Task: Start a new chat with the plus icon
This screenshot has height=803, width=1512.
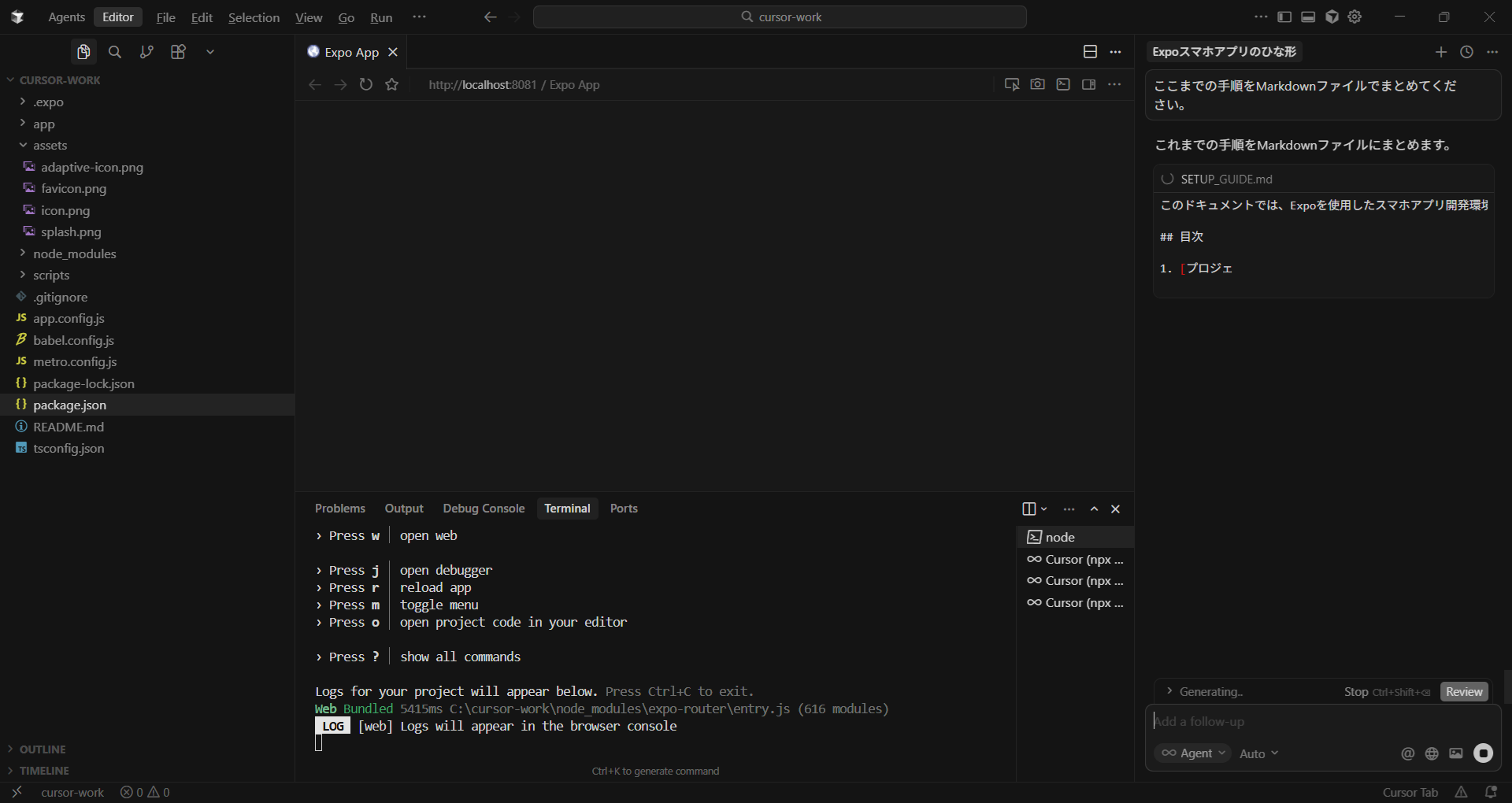Action: [1440, 52]
